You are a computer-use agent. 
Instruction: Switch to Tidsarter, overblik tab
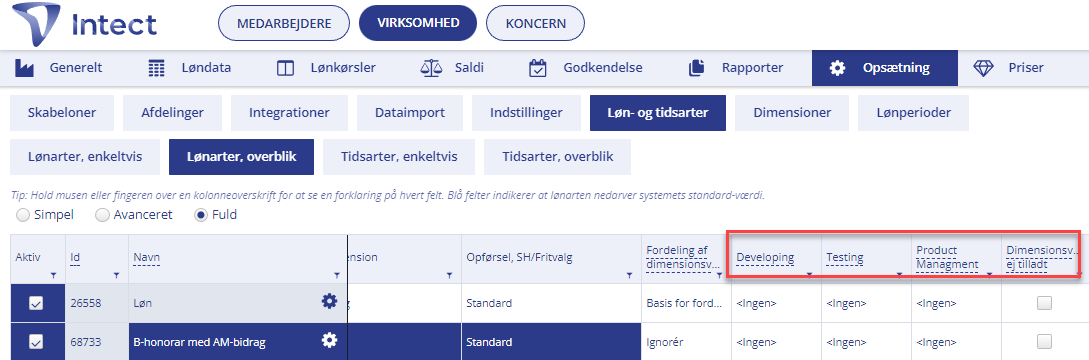[x=558, y=157]
